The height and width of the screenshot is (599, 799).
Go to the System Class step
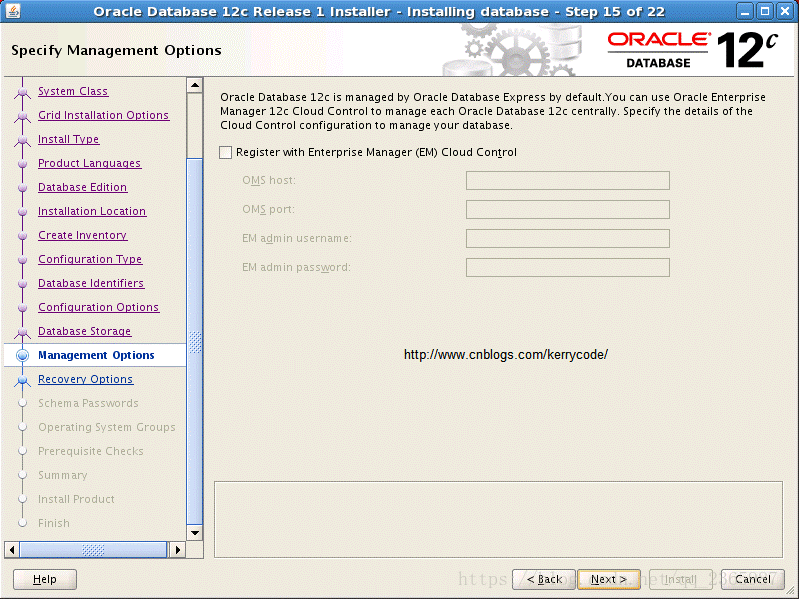(73, 91)
